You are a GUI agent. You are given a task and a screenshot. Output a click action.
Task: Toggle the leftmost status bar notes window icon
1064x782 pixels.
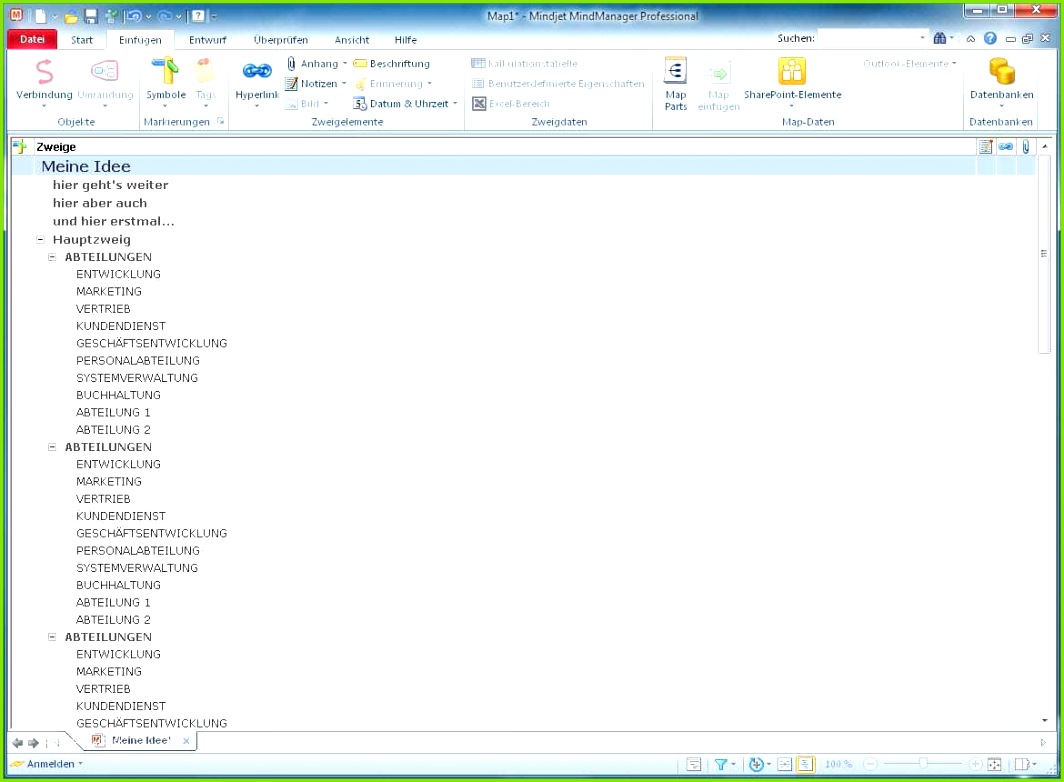(x=694, y=764)
